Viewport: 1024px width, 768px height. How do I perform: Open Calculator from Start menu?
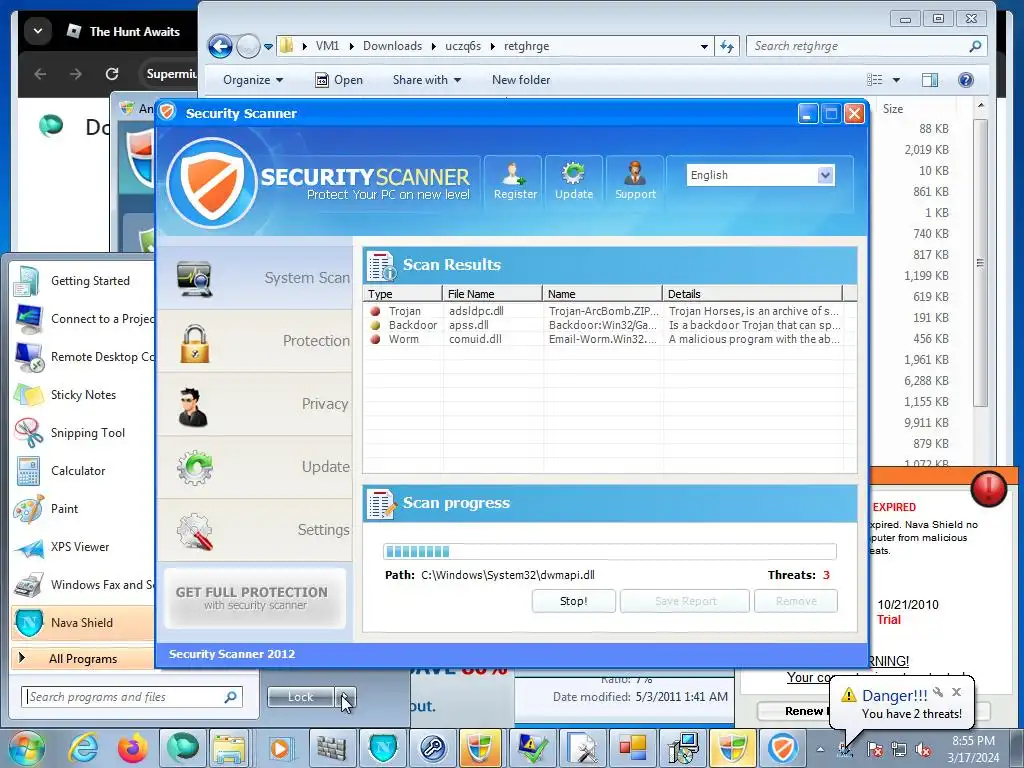pyautogui.click(x=82, y=470)
